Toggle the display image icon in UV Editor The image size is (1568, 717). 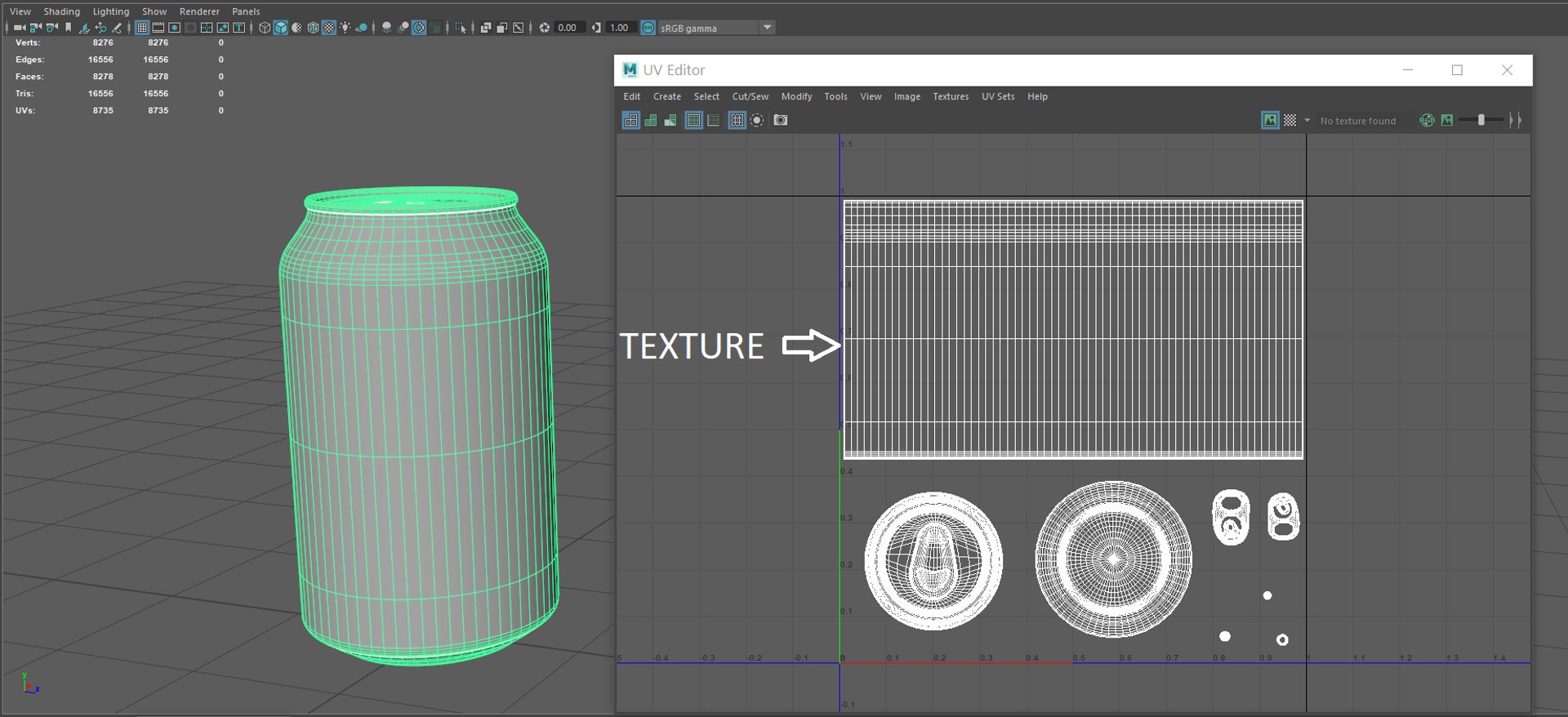1270,120
